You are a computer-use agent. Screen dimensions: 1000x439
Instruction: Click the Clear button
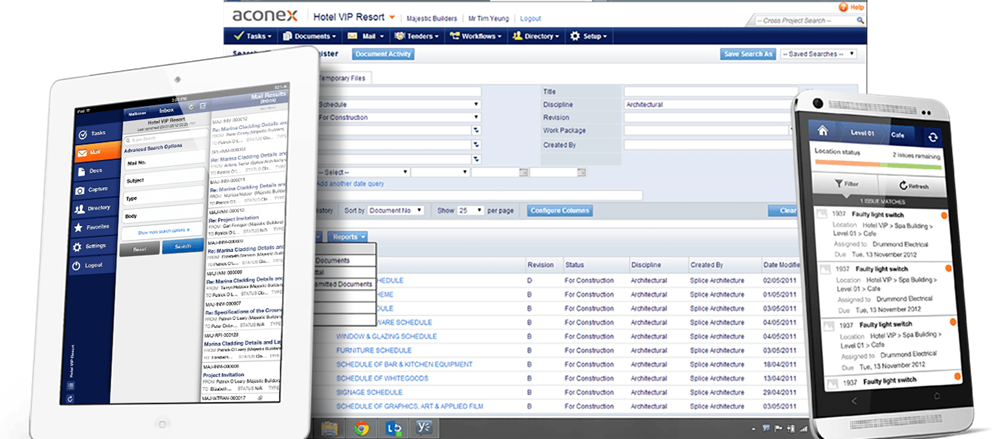point(783,211)
